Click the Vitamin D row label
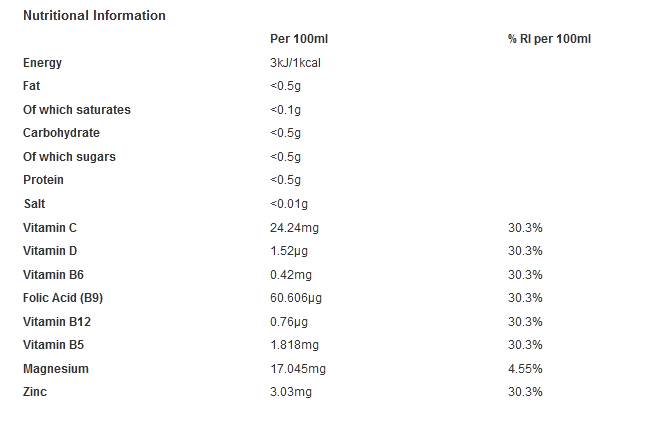The height and width of the screenshot is (432, 657). click(x=50, y=251)
